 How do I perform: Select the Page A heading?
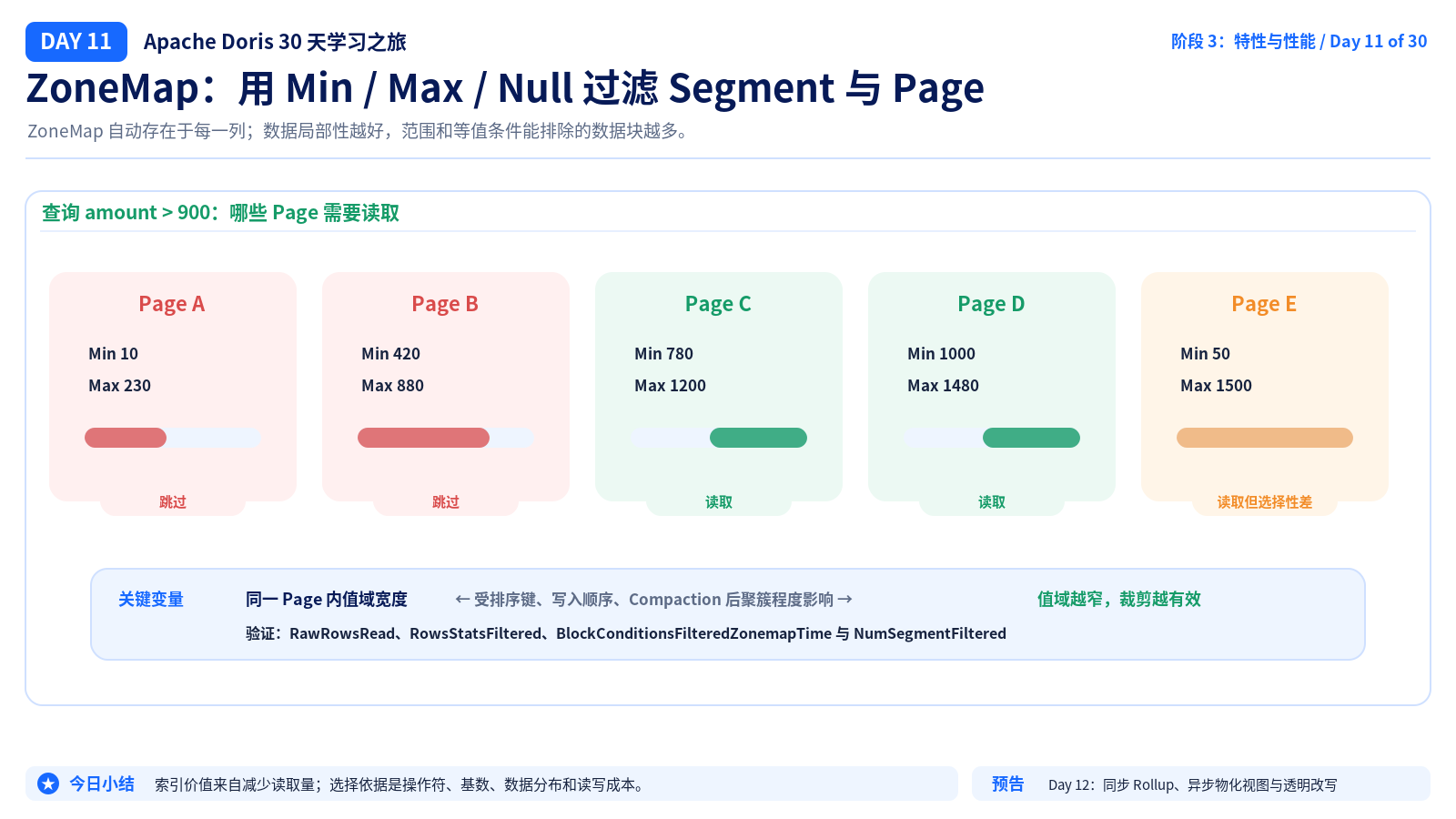click(172, 304)
